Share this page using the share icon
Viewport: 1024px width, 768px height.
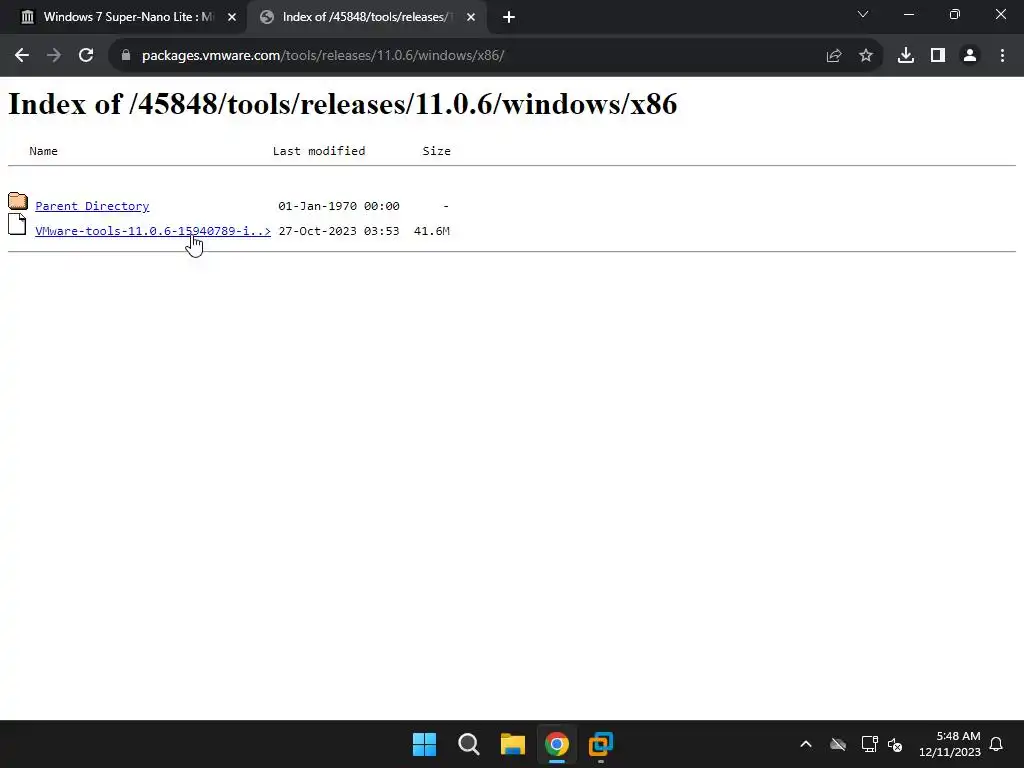click(834, 56)
